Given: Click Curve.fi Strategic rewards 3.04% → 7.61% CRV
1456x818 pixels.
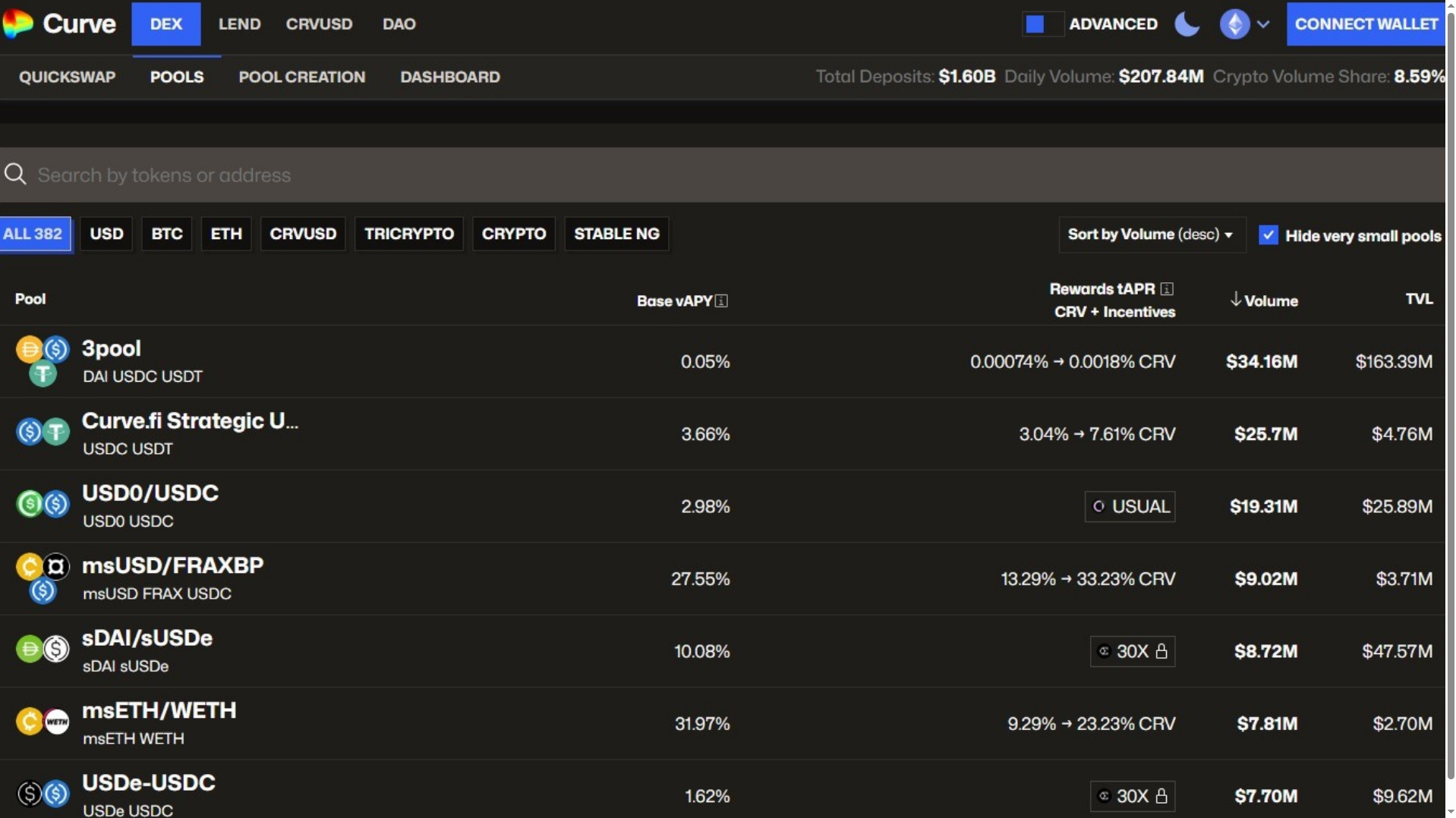Looking at the screenshot, I should [1097, 434].
